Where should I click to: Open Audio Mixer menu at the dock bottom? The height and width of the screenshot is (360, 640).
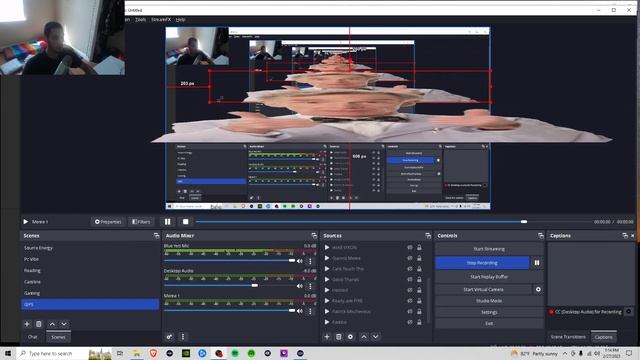tap(183, 337)
